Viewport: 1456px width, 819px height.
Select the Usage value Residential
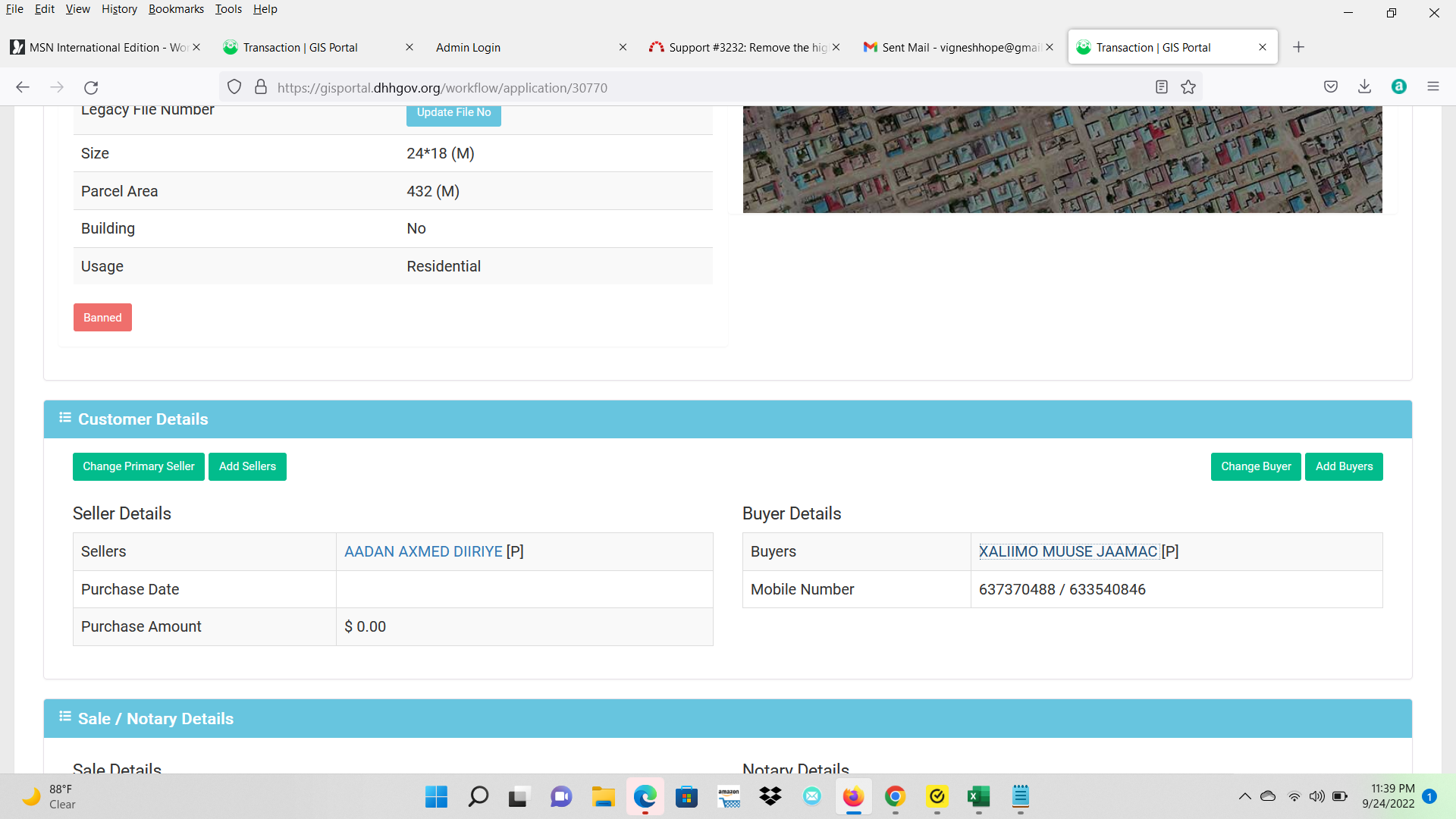click(444, 266)
